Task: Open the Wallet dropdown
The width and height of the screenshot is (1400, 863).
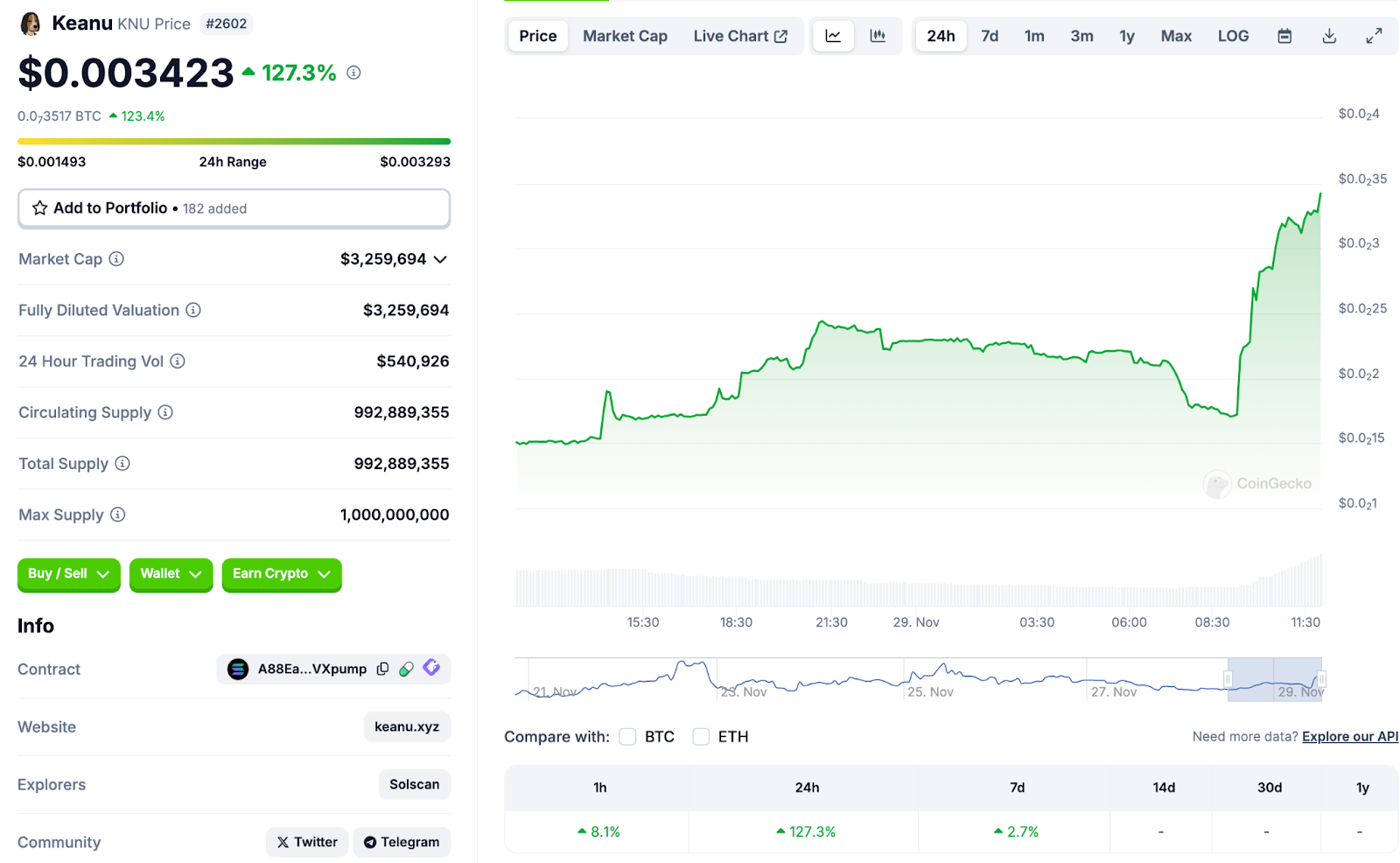Action: [x=171, y=574]
